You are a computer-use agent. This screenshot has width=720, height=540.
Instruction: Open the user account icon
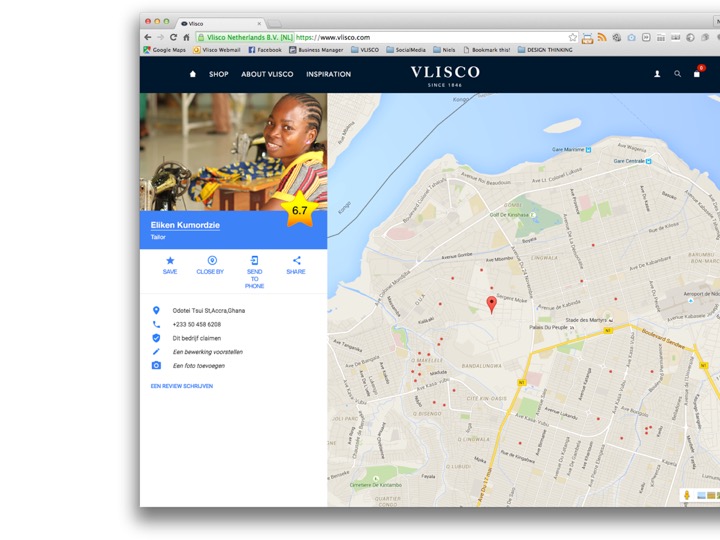click(657, 74)
